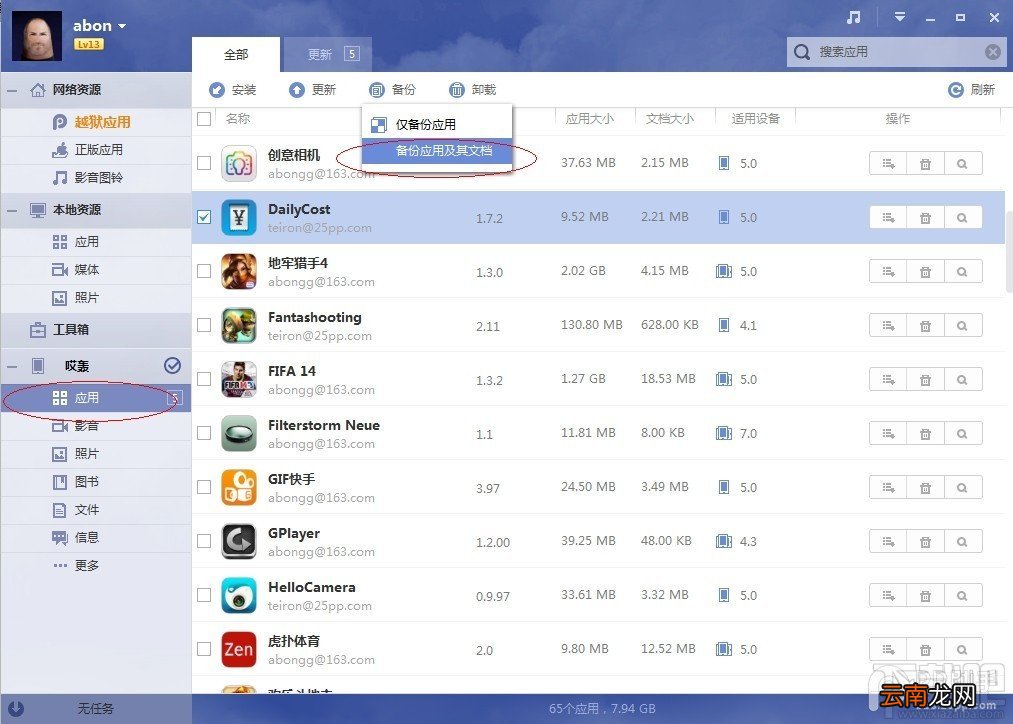Click the 地牢猎手4 app icon
This screenshot has width=1013, height=724.
239,271
